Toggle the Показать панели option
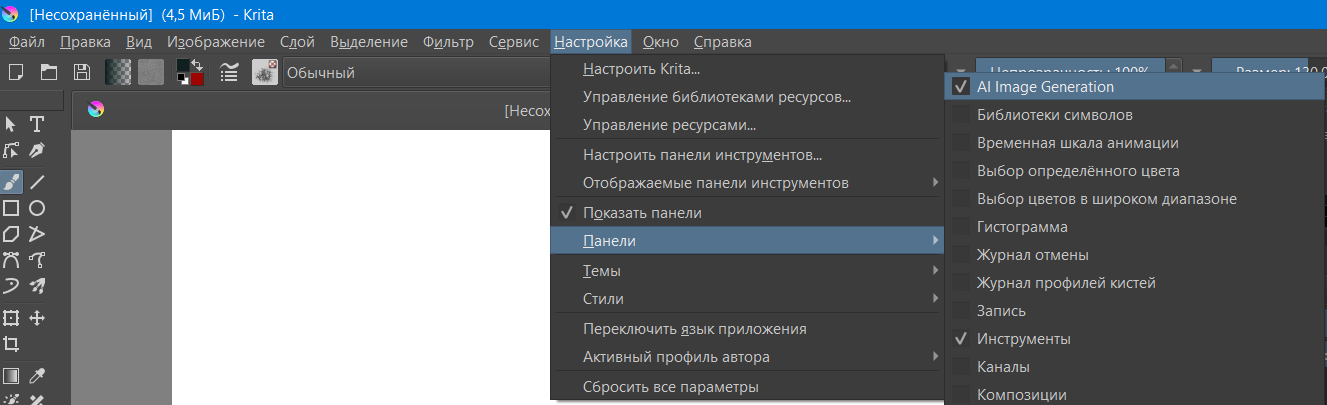 pyautogui.click(x=642, y=213)
